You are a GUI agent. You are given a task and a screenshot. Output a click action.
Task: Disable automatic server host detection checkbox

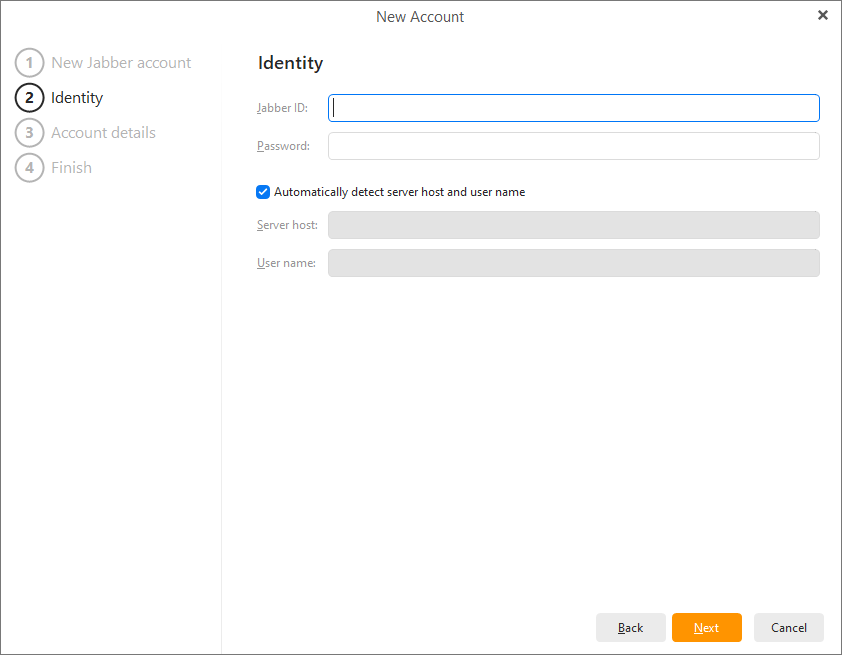pos(263,192)
